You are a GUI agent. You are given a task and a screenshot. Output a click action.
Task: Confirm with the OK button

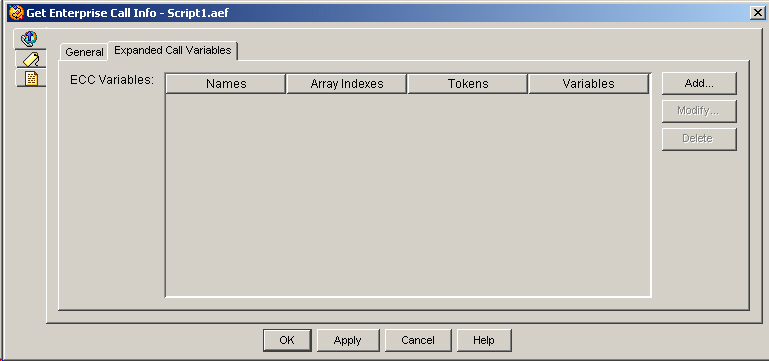tap(287, 340)
